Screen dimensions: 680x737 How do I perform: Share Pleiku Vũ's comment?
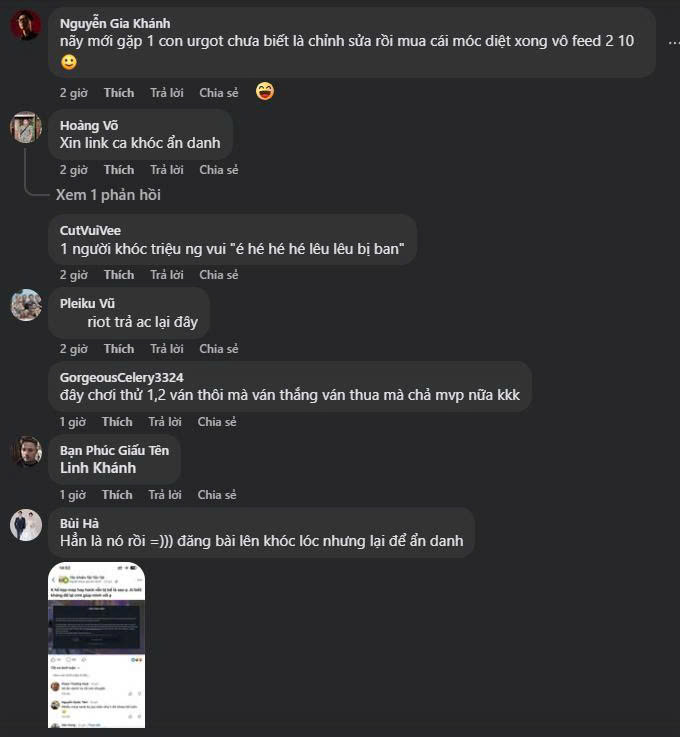pos(219,349)
